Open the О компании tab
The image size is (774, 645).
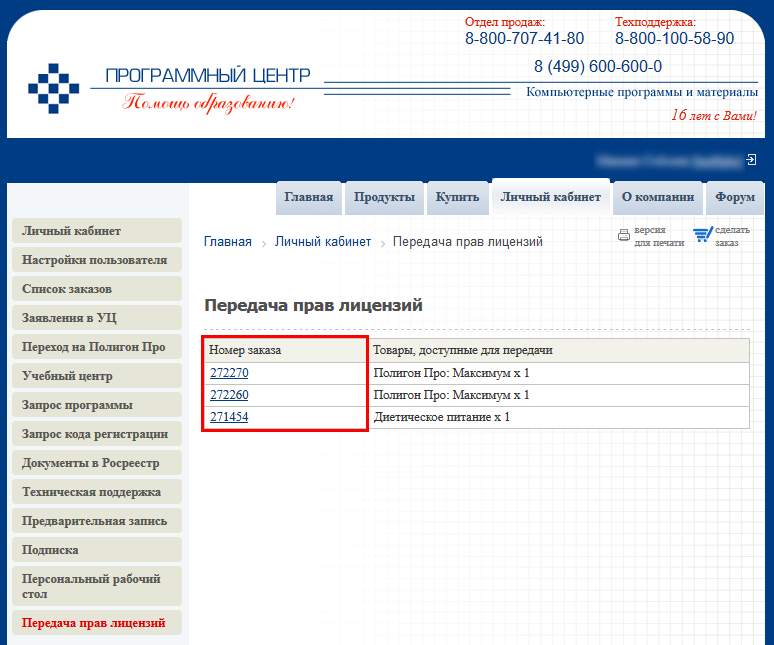pos(658,197)
